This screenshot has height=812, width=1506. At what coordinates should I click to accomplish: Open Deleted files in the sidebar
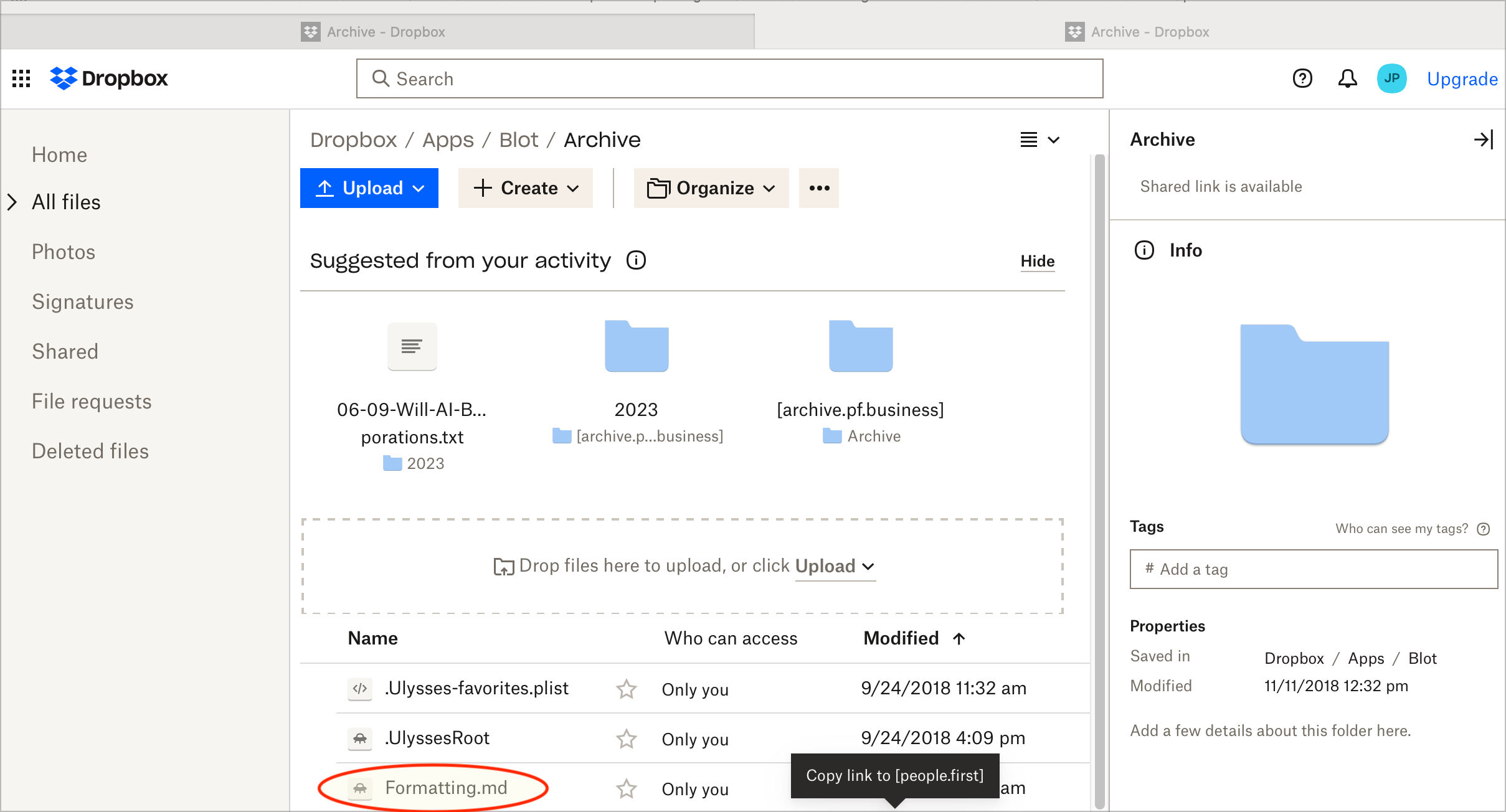pos(90,451)
